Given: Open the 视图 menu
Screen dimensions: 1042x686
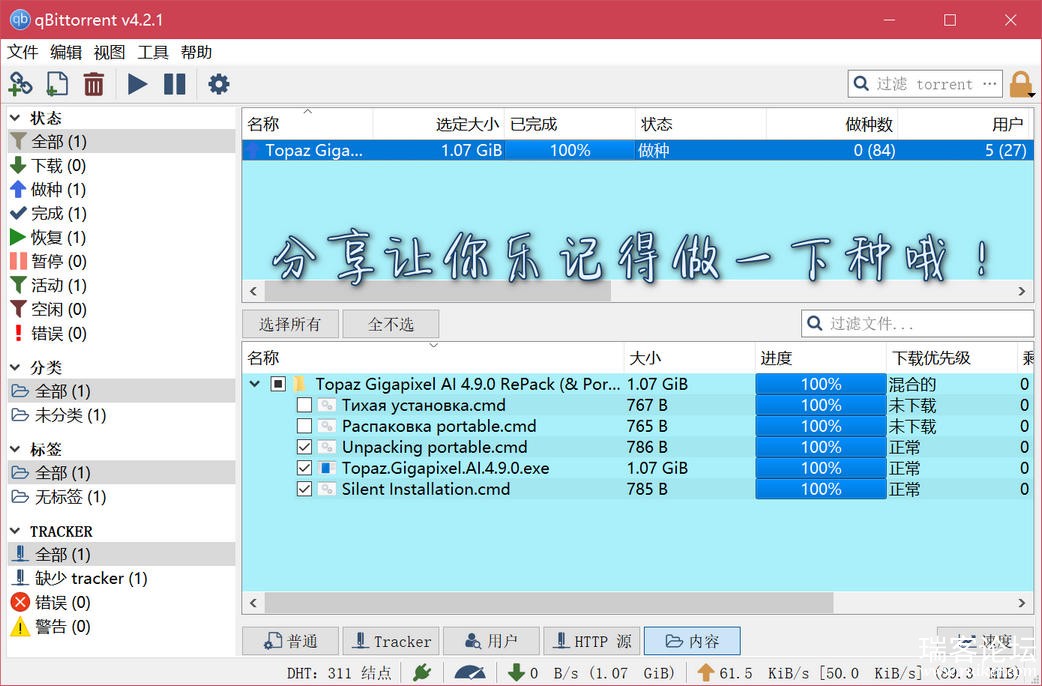Looking at the screenshot, I should 110,52.
